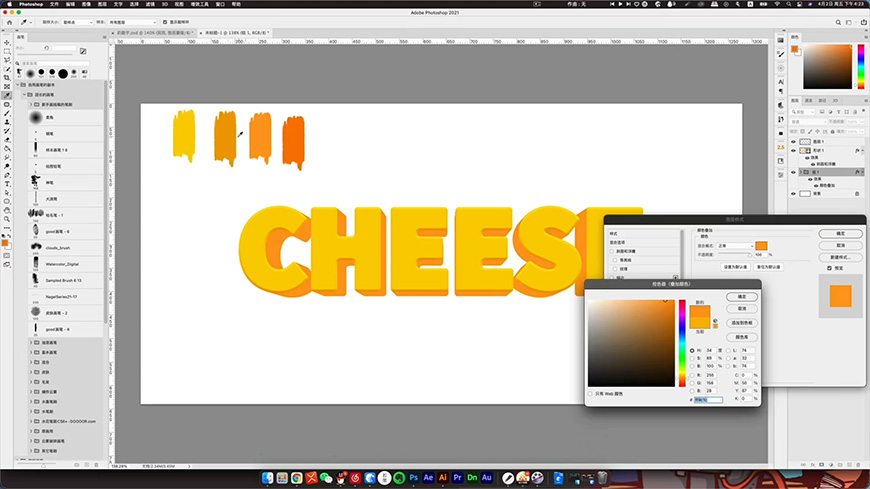Open Photoshop from the macOS dock
Image resolution: width=870 pixels, height=489 pixels.
(415, 478)
